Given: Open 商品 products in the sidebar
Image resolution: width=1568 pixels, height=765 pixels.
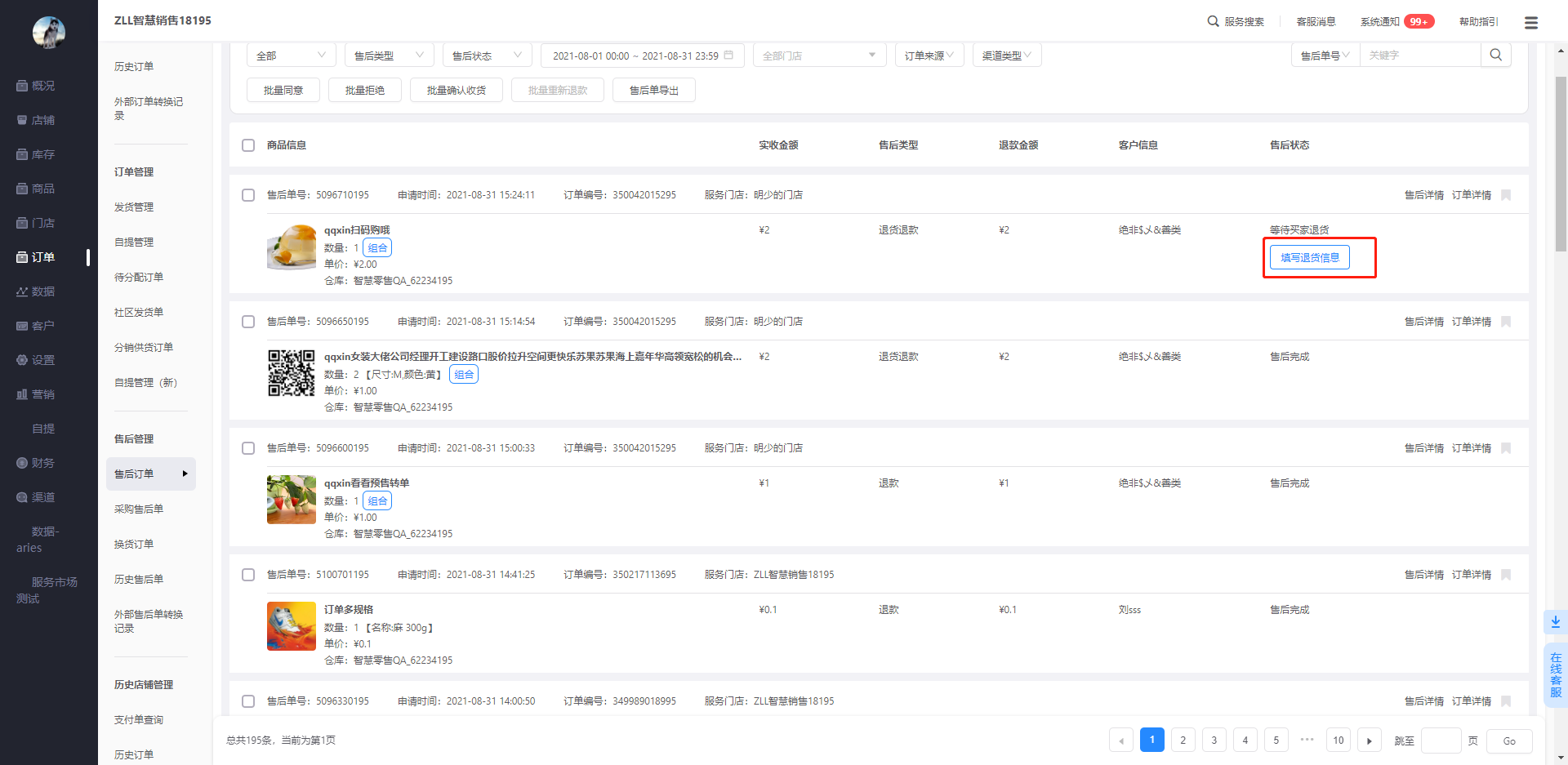Looking at the screenshot, I should tap(36, 189).
